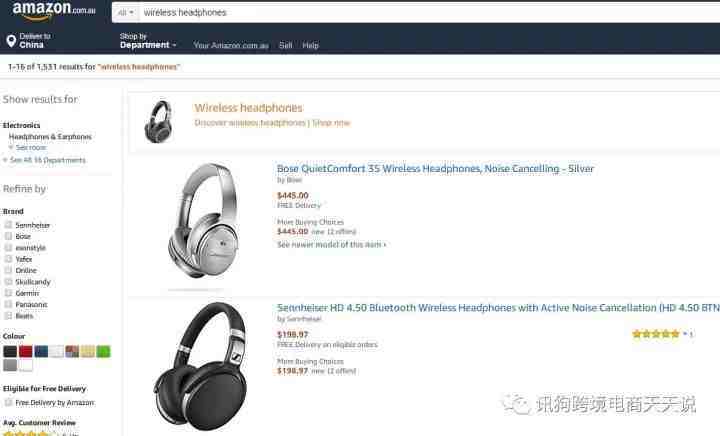720x436 pixels.
Task: Select the green colour swatch
Action: tap(103, 352)
